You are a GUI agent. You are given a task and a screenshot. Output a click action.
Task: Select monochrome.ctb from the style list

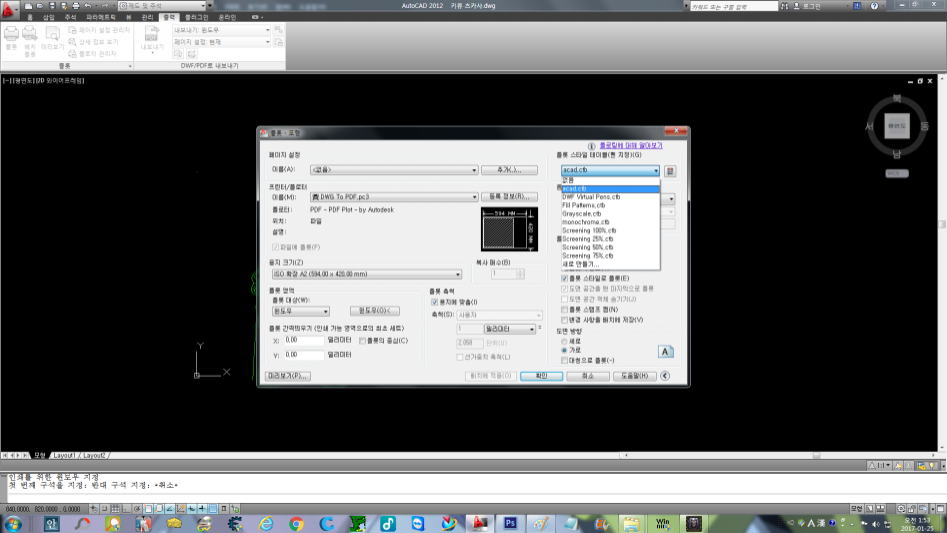pyautogui.click(x=610, y=222)
